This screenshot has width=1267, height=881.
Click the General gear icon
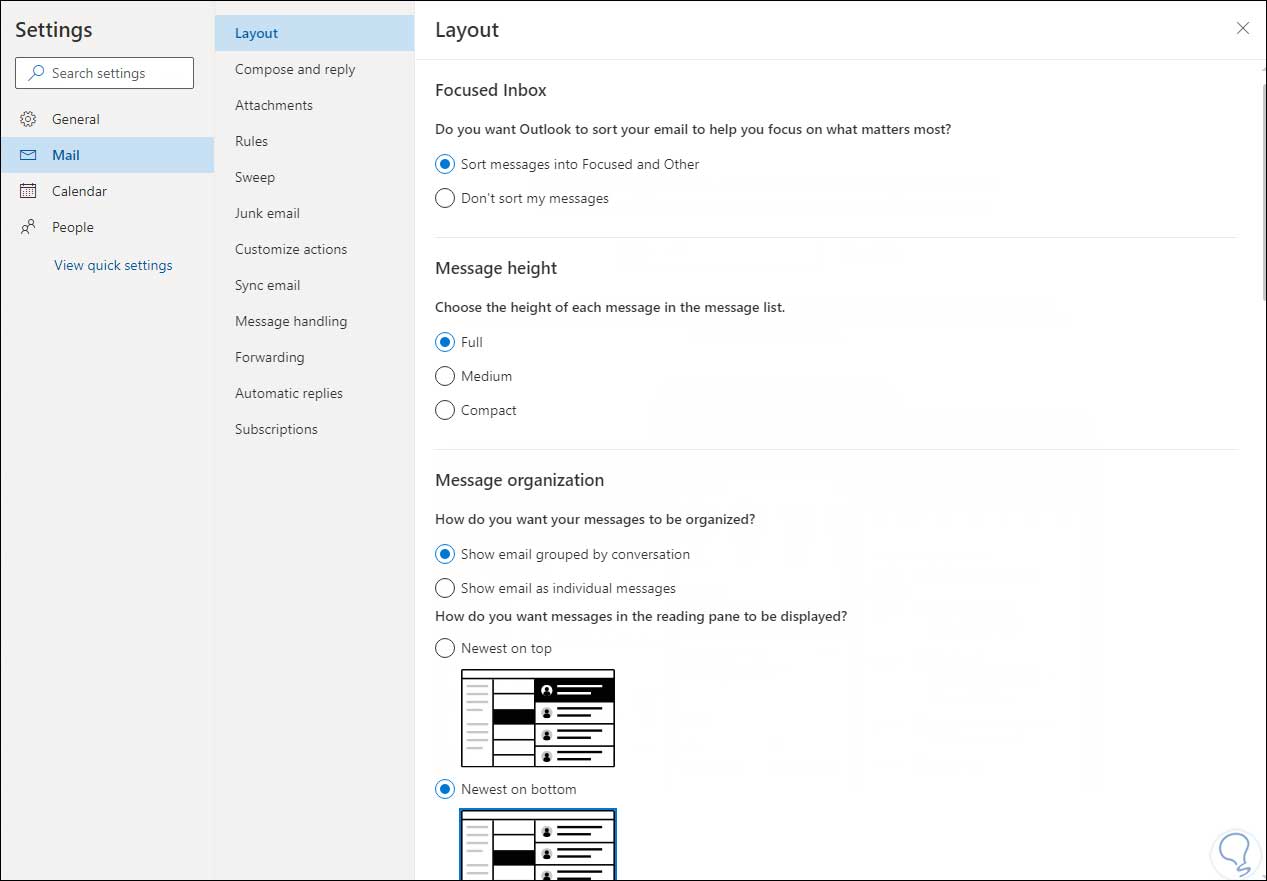click(28, 119)
